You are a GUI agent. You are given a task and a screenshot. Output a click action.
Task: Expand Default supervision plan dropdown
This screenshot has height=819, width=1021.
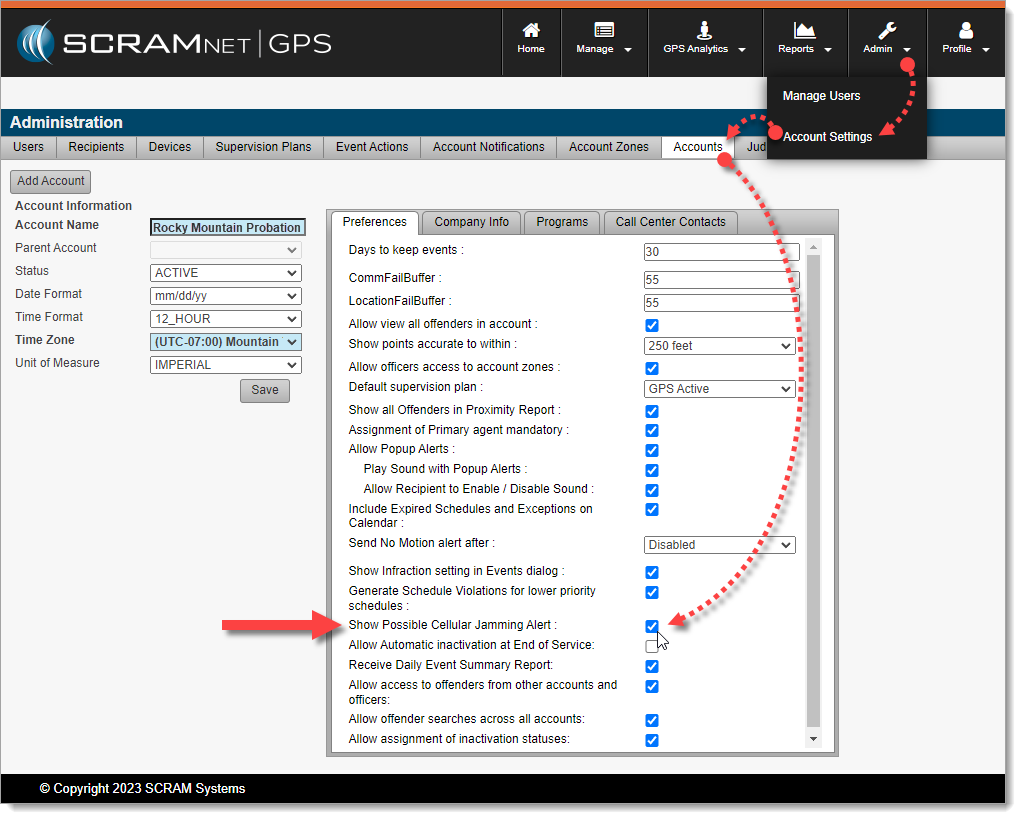719,389
